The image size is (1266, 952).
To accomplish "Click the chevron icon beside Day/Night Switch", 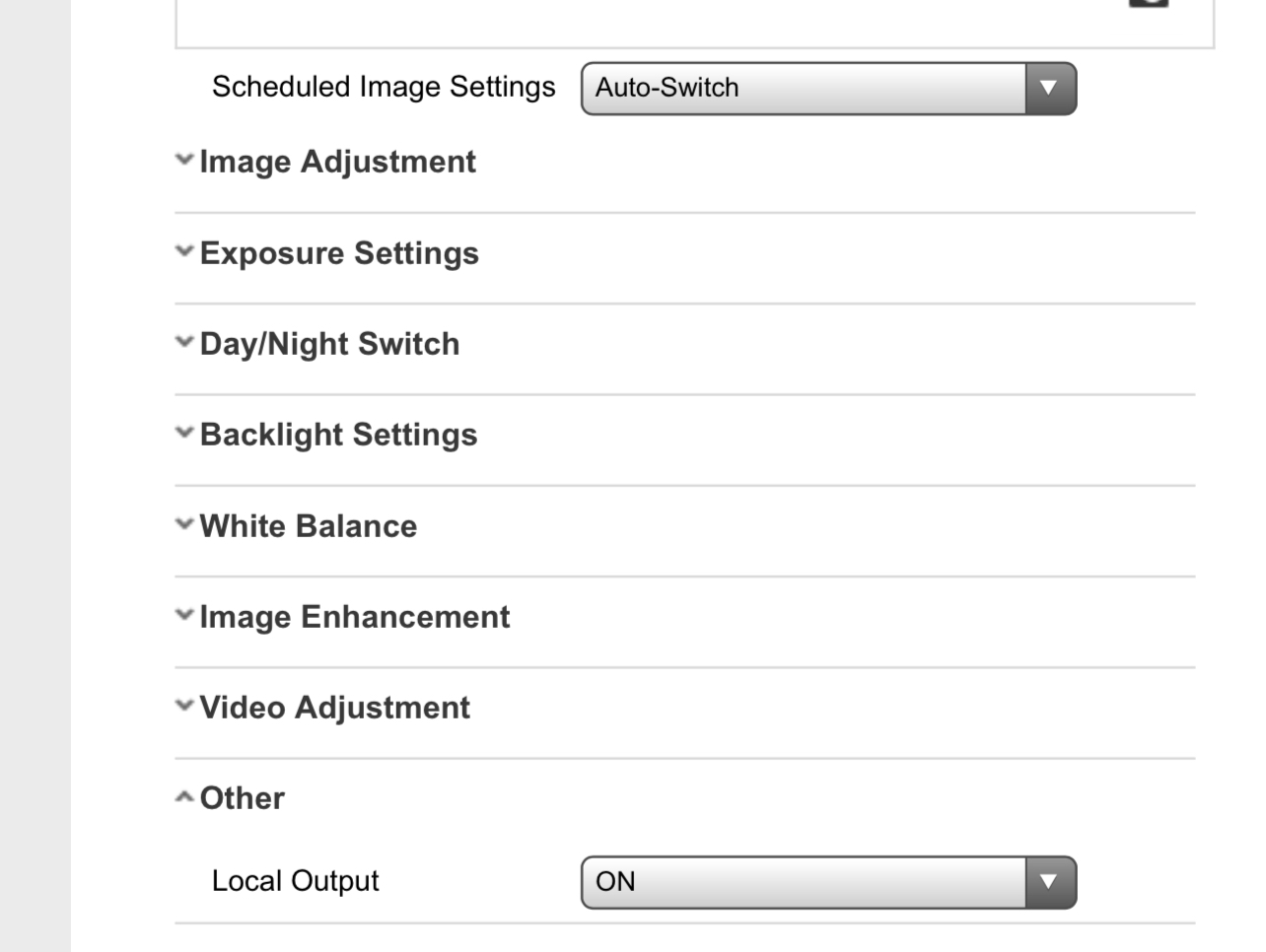I will point(184,342).
